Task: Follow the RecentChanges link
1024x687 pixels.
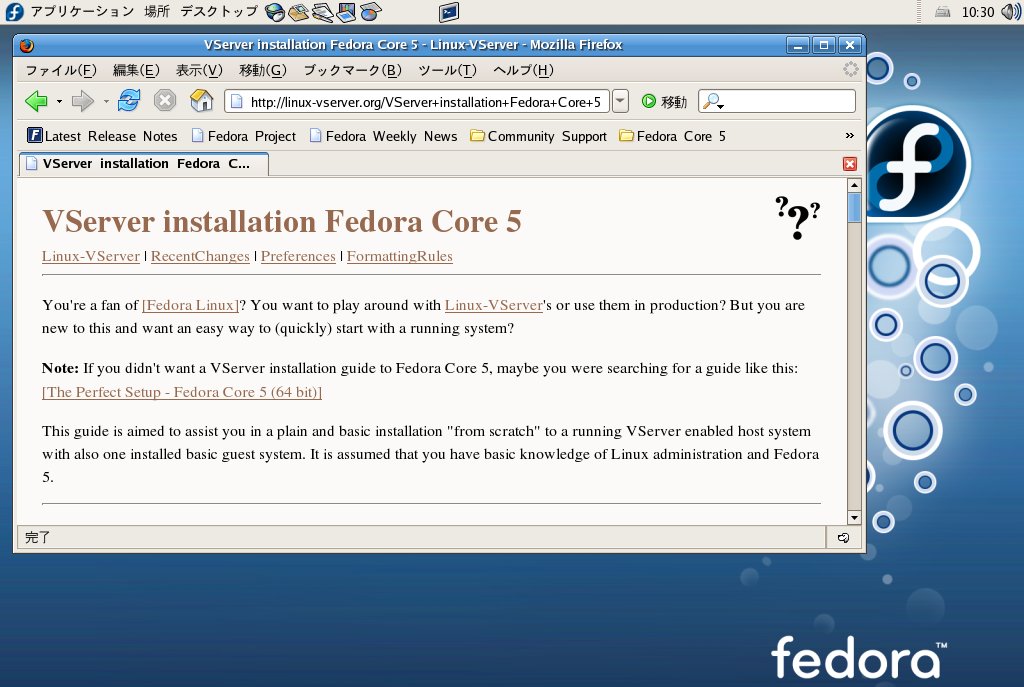Action: [x=200, y=256]
